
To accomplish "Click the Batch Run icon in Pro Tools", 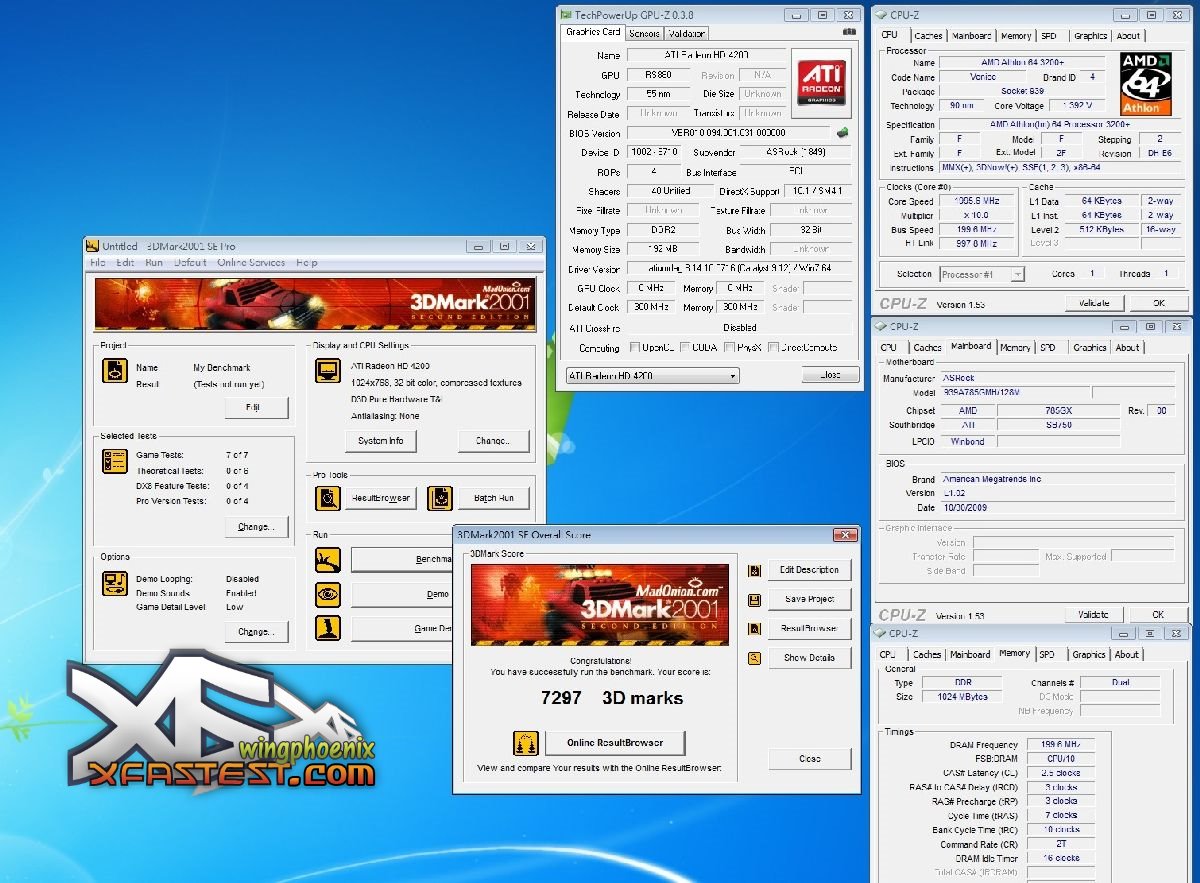I will pyautogui.click(x=441, y=498).
